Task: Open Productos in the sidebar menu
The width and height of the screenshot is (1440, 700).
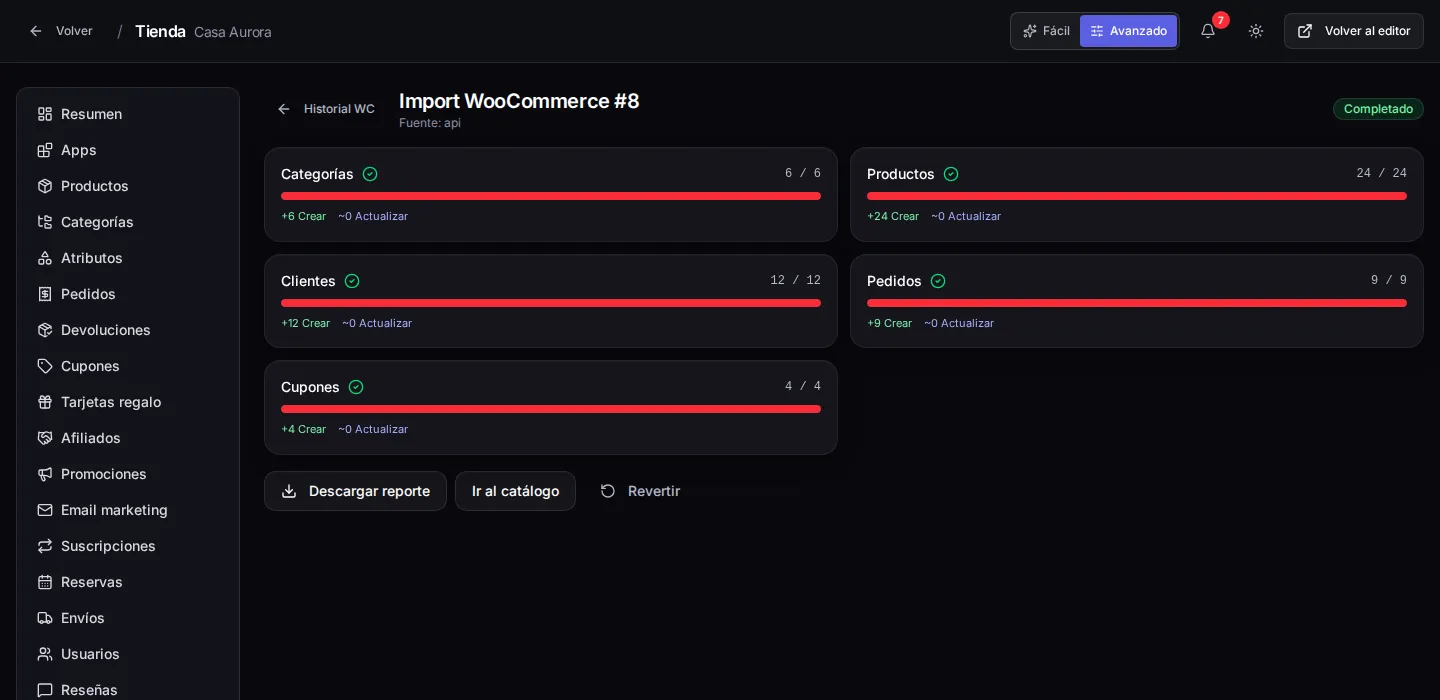Action: 128,186
